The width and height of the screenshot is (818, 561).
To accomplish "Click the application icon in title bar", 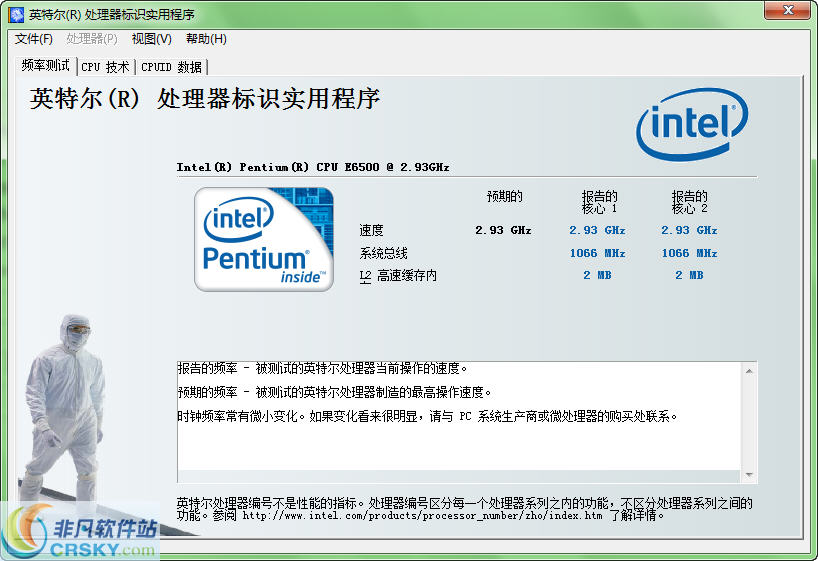I will pyautogui.click(x=16, y=14).
